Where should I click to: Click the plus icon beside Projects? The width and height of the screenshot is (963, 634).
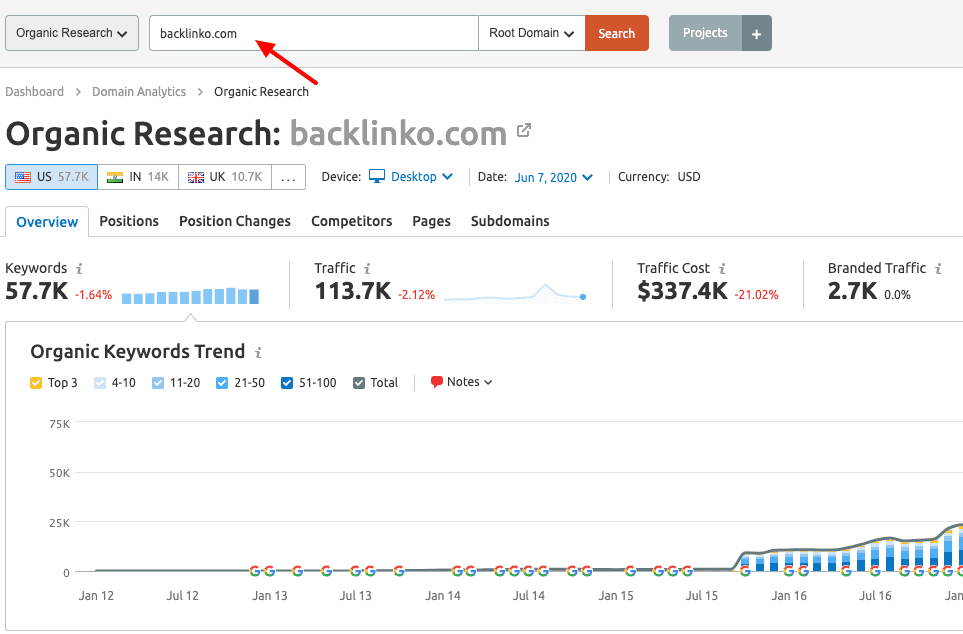coord(756,33)
